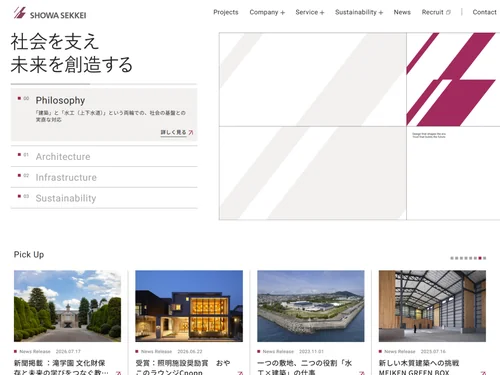Open the Recruit link
Screen dimensions: 500x375
point(436,12)
